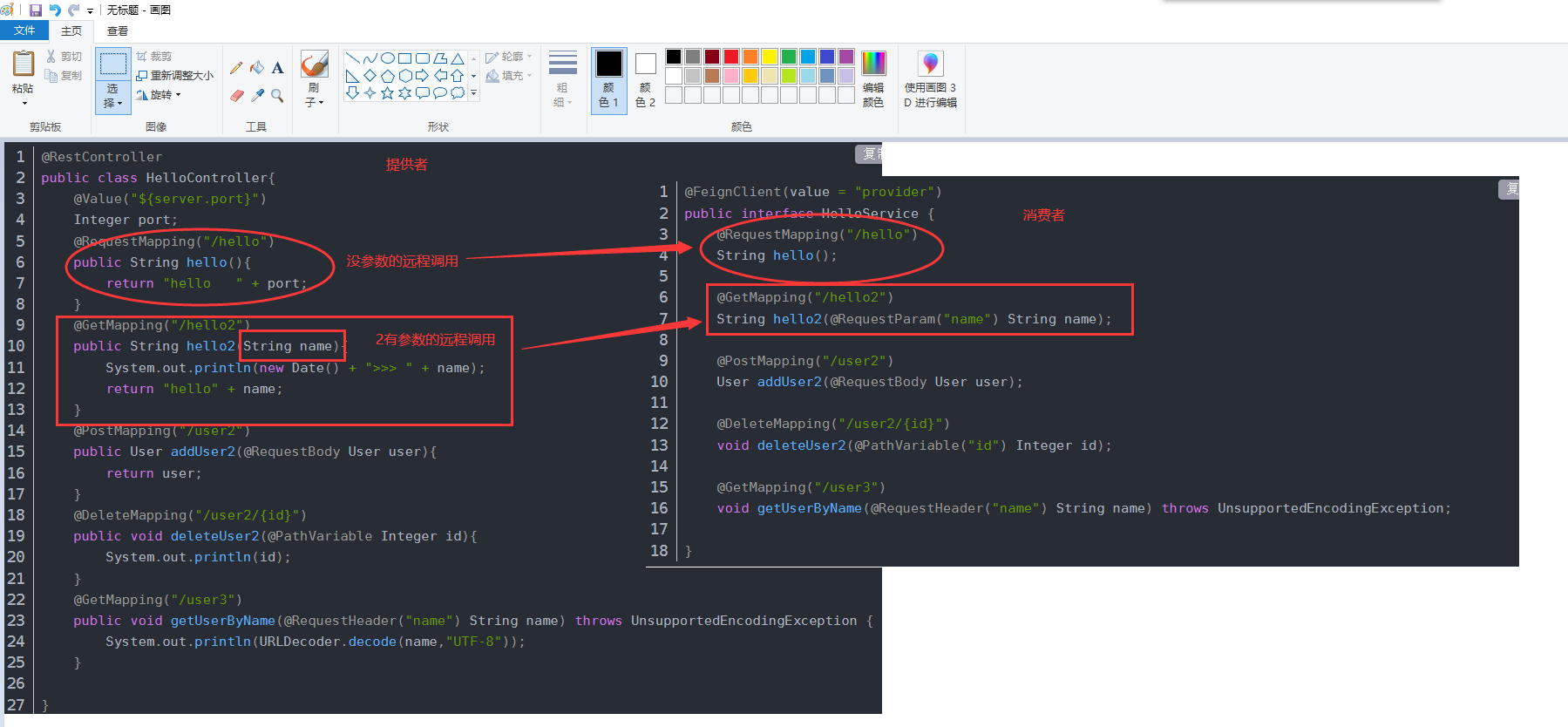
Task: Pick the Oval shape
Action: tap(388, 58)
